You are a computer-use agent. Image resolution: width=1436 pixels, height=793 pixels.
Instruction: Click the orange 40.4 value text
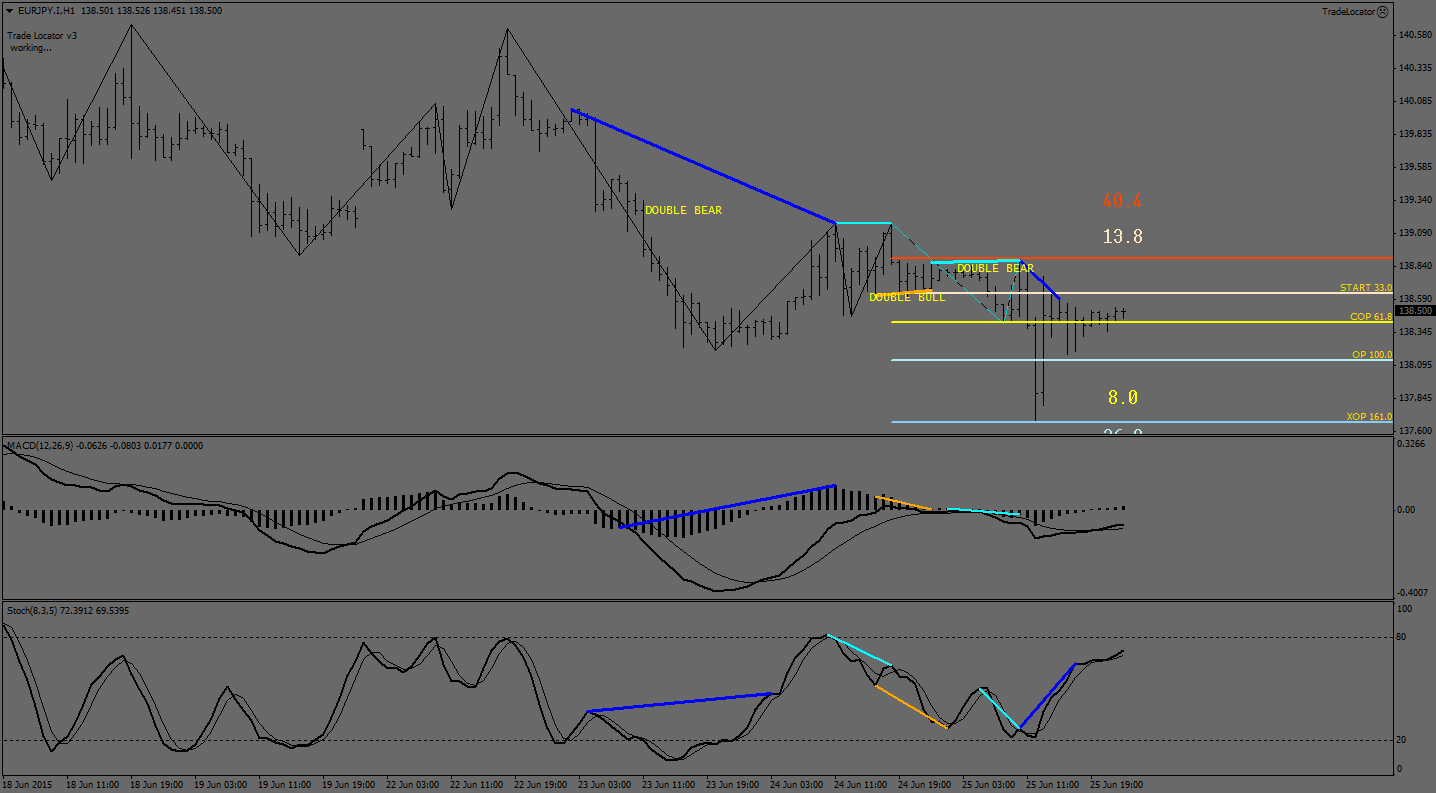tap(1122, 201)
